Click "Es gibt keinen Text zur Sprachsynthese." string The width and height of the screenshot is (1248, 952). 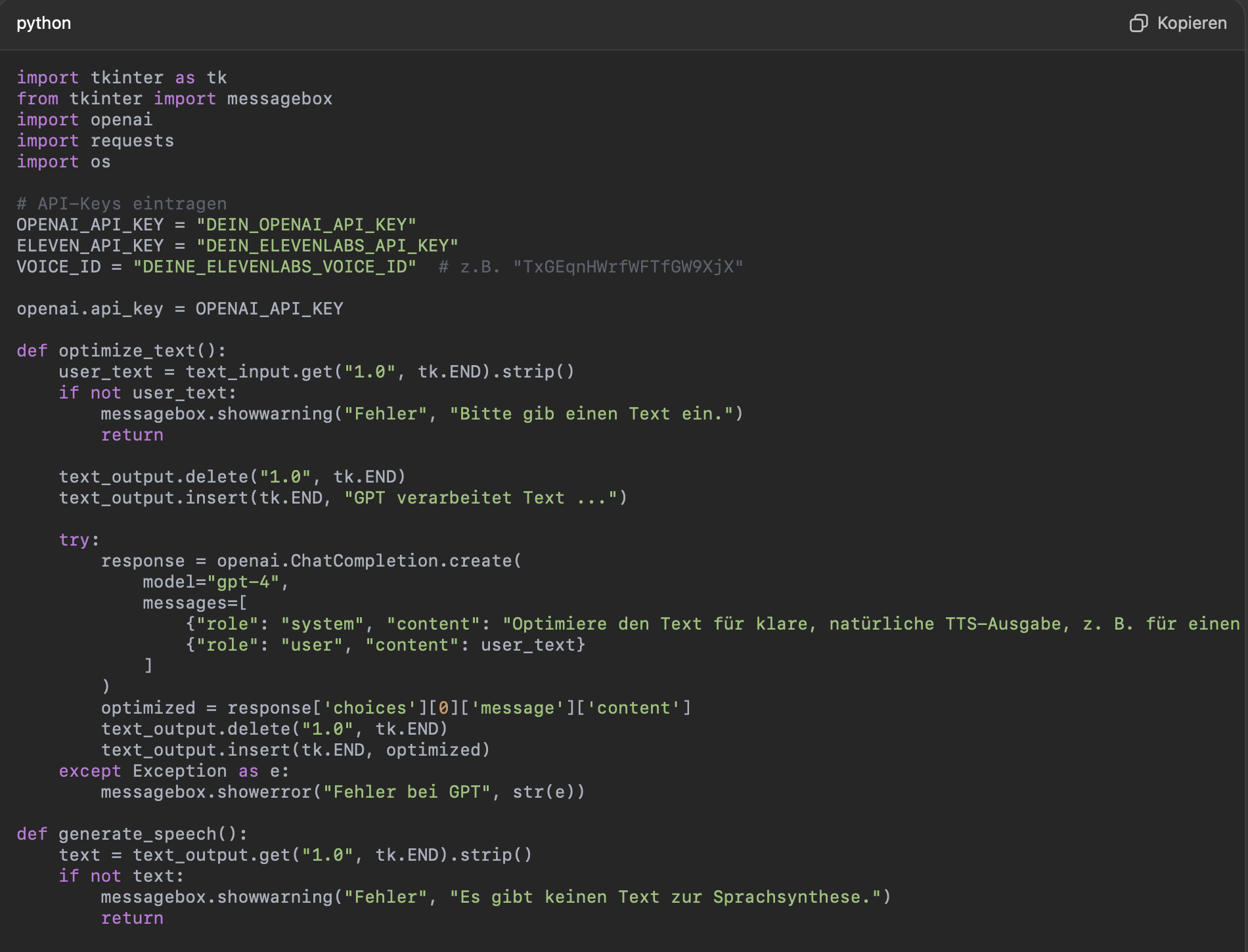point(665,897)
